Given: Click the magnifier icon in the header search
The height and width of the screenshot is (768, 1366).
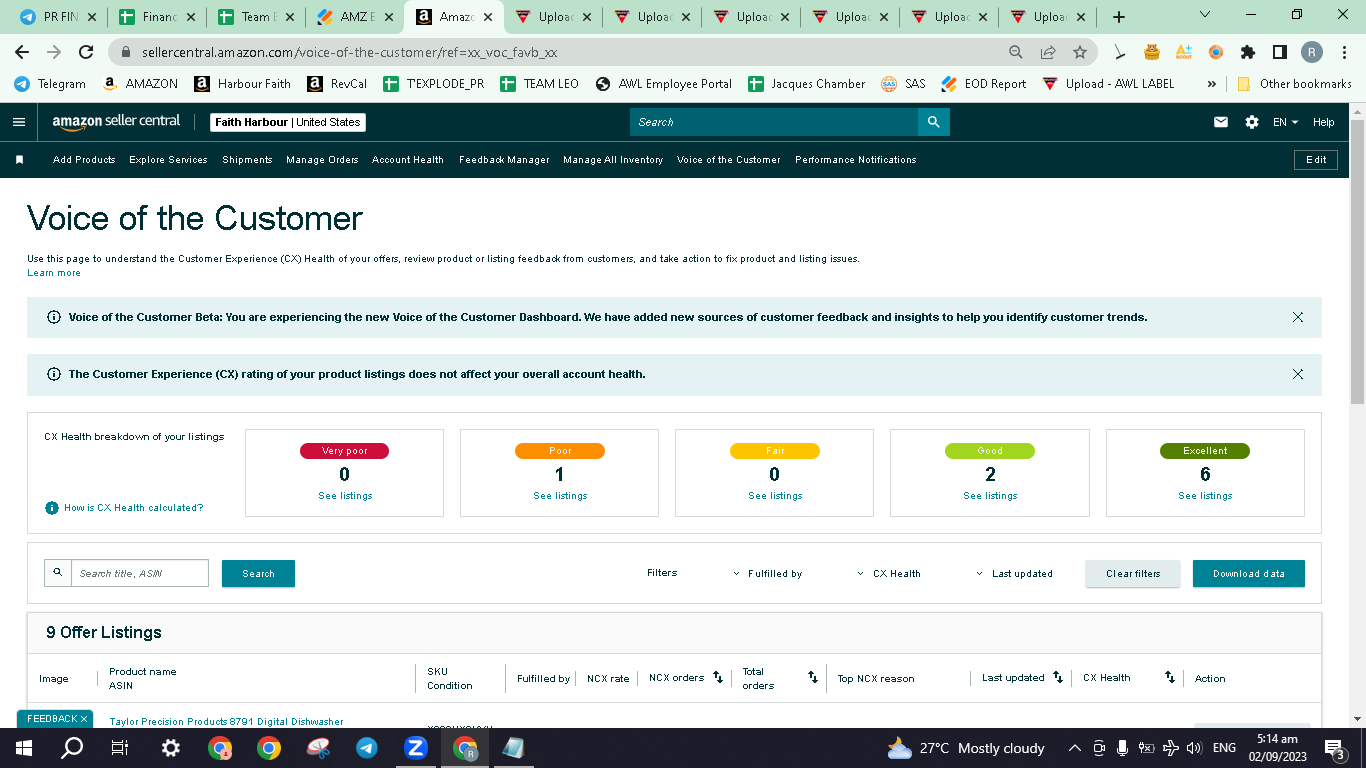Looking at the screenshot, I should [x=933, y=122].
